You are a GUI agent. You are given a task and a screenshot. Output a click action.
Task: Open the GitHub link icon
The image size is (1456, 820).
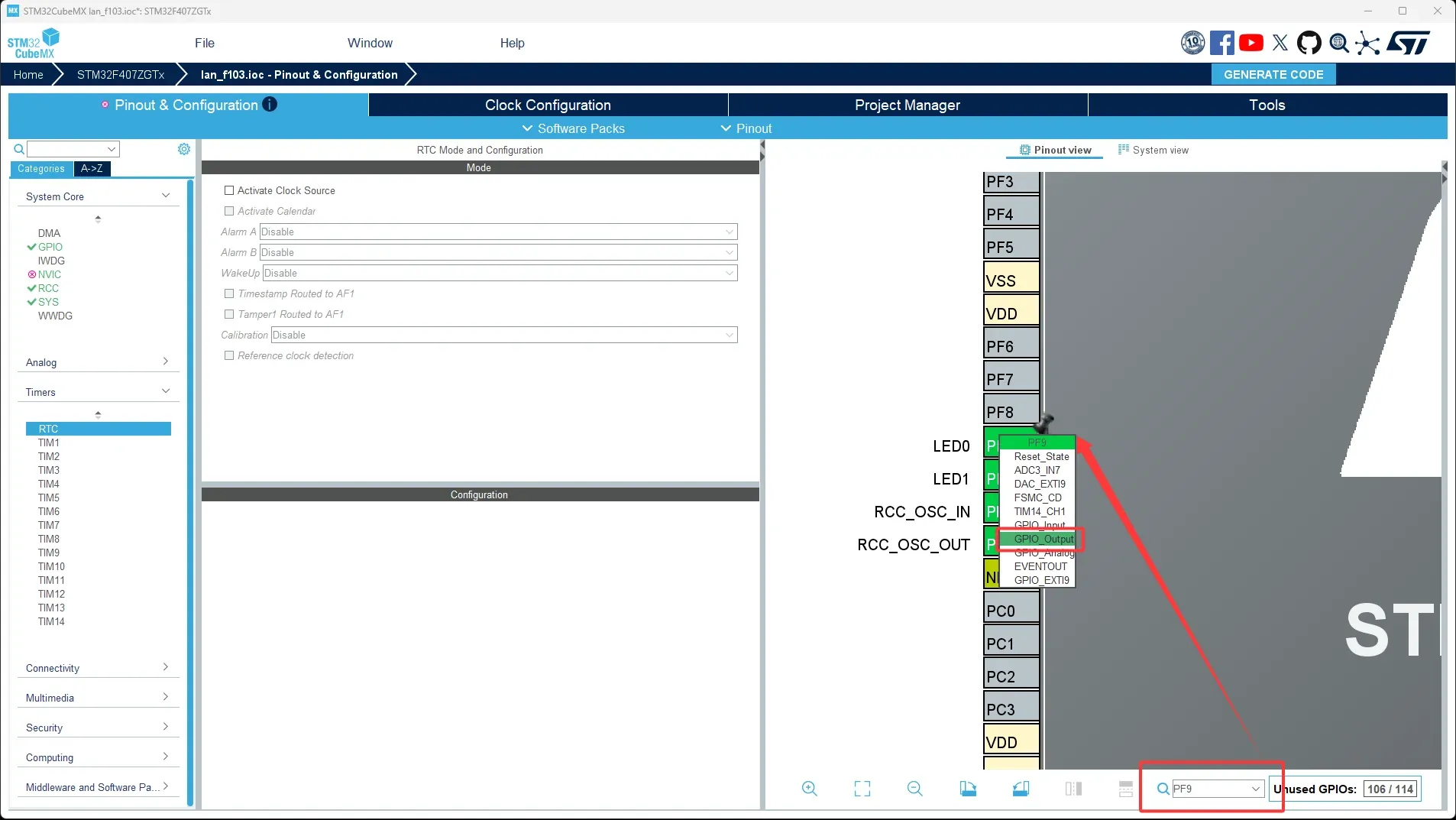pos(1309,43)
